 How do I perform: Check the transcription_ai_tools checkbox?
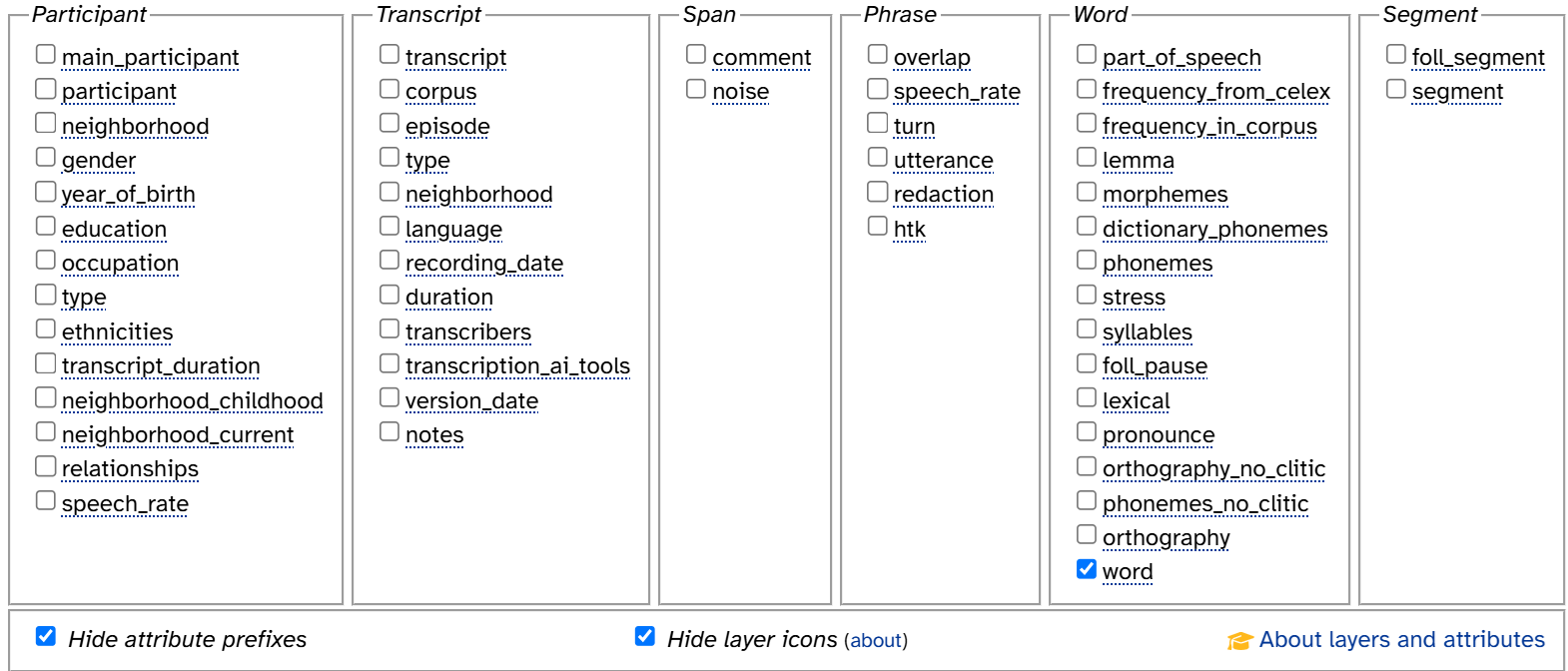pyautogui.click(x=390, y=363)
